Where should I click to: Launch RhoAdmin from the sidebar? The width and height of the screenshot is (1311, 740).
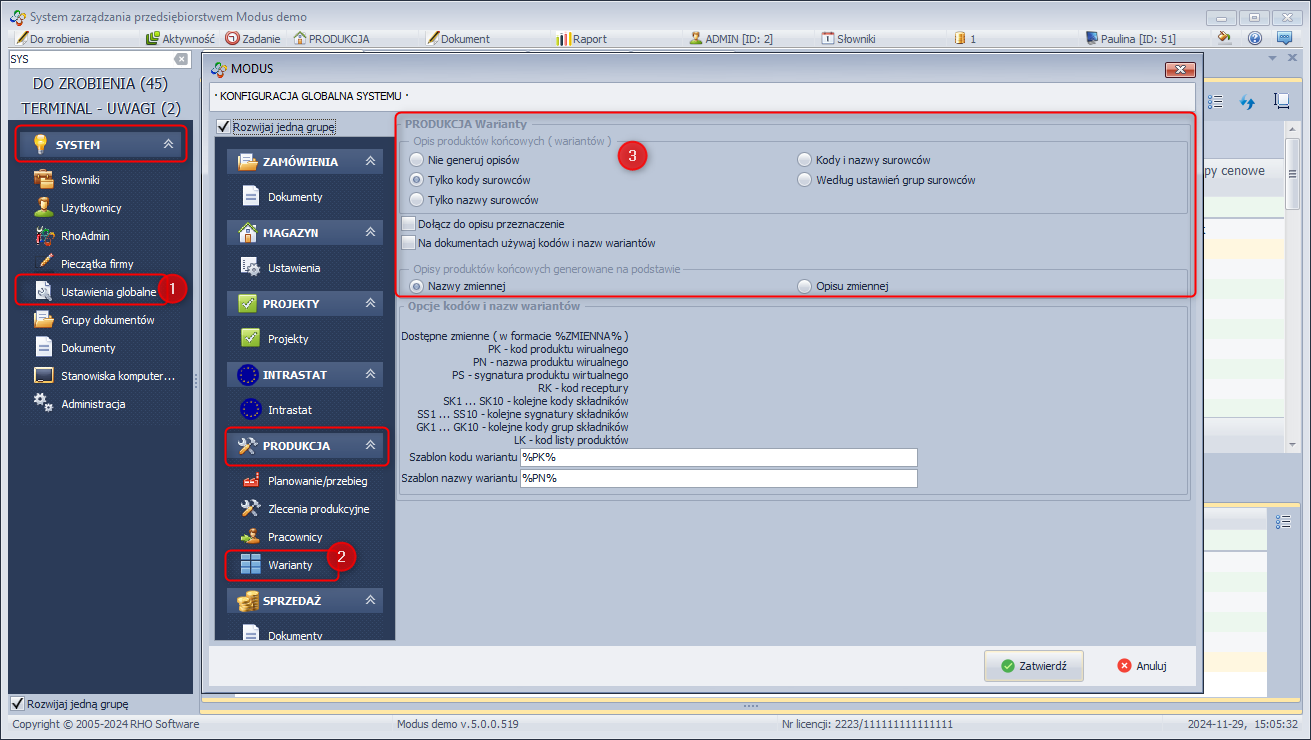click(86, 236)
